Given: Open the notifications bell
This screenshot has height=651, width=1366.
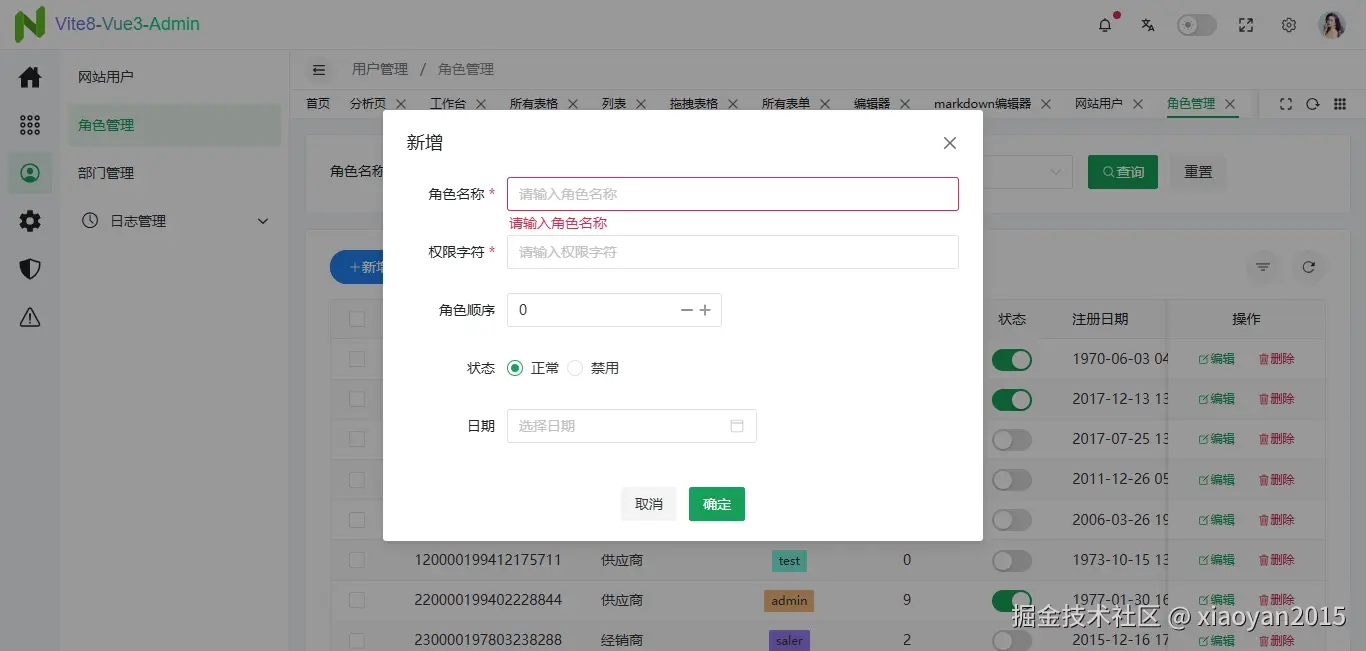Looking at the screenshot, I should pyautogui.click(x=1105, y=25).
